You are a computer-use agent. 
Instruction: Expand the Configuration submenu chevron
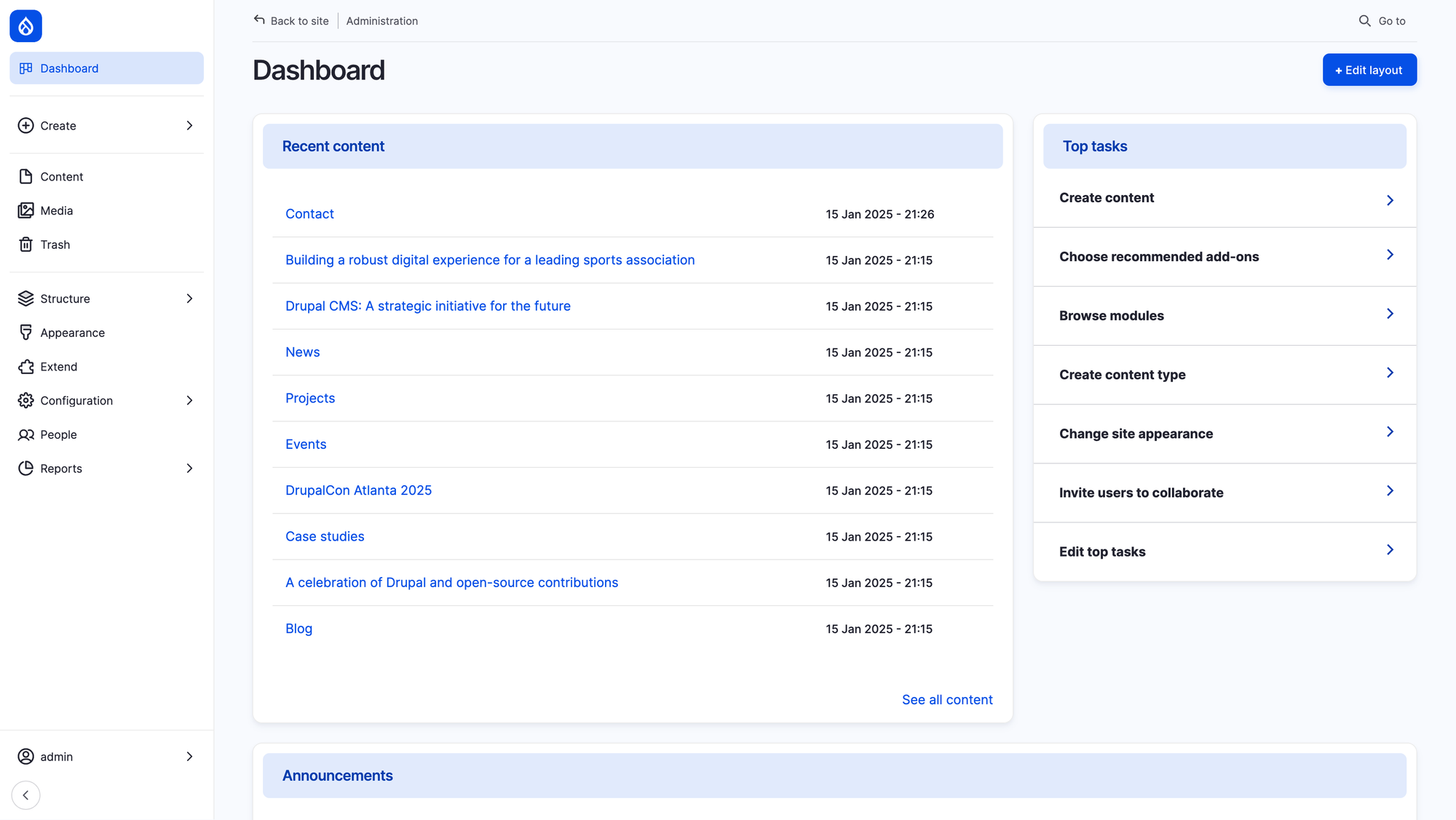point(189,401)
